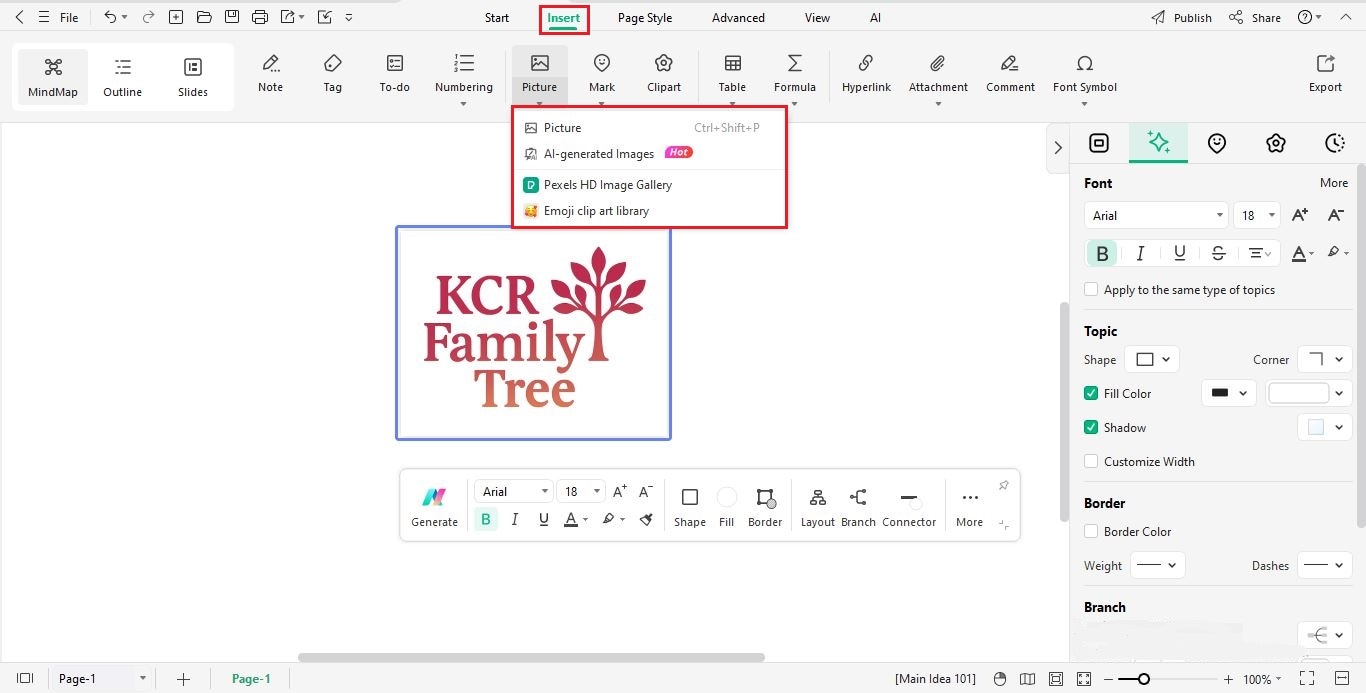
Task: Open Connector in floating toolbar
Action: [909, 507]
